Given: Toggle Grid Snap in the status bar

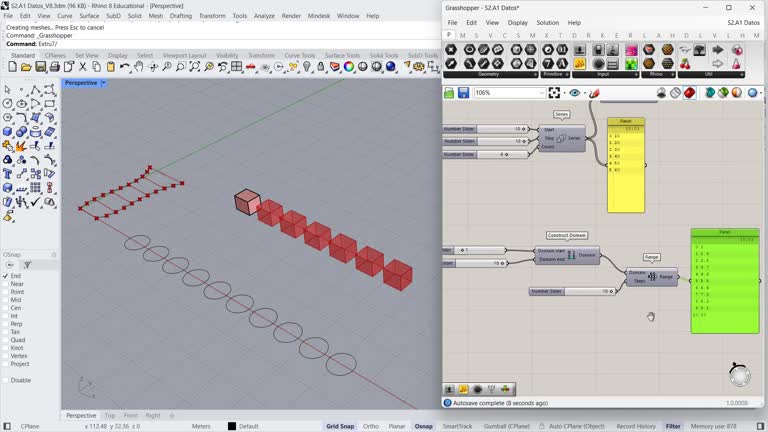Looking at the screenshot, I should 340,426.
